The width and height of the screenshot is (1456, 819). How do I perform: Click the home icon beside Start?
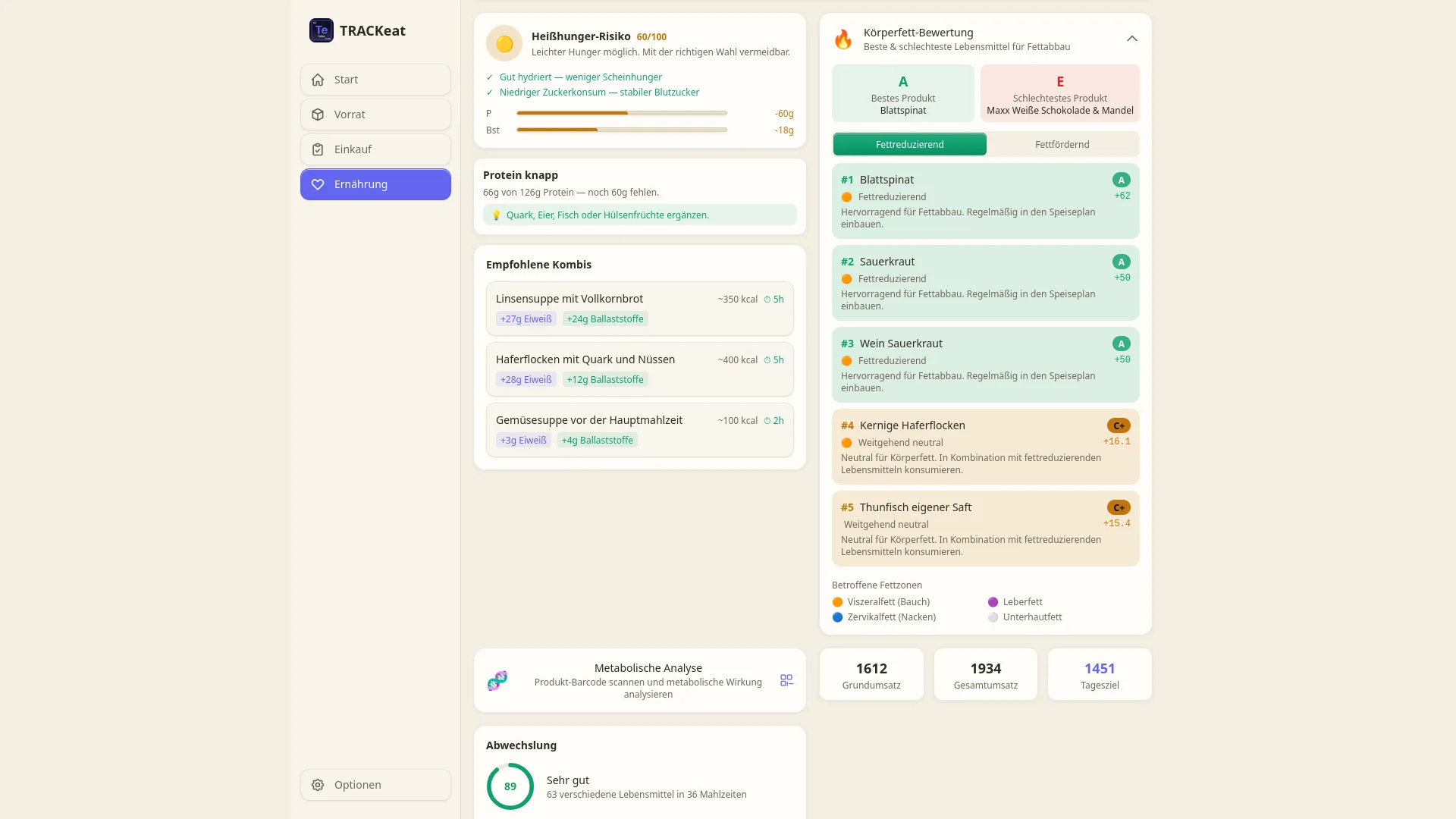point(318,80)
